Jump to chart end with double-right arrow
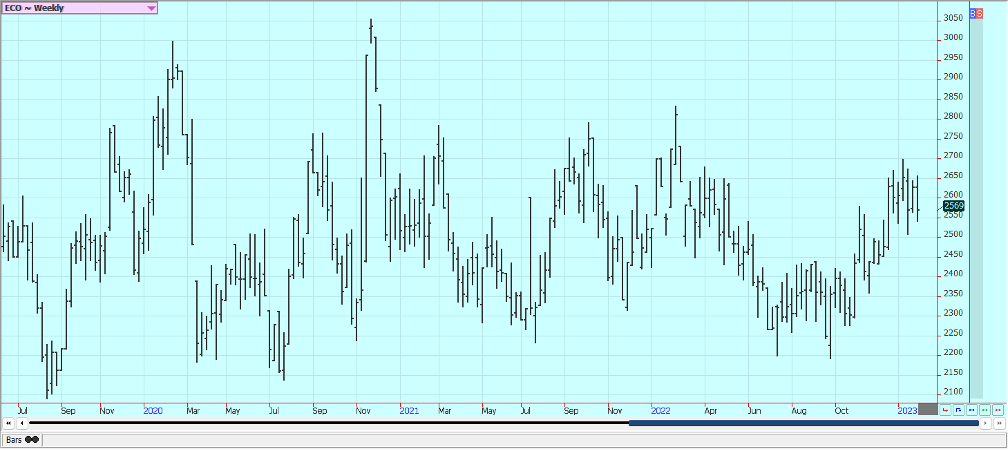The width and height of the screenshot is (1008, 450). [997, 424]
